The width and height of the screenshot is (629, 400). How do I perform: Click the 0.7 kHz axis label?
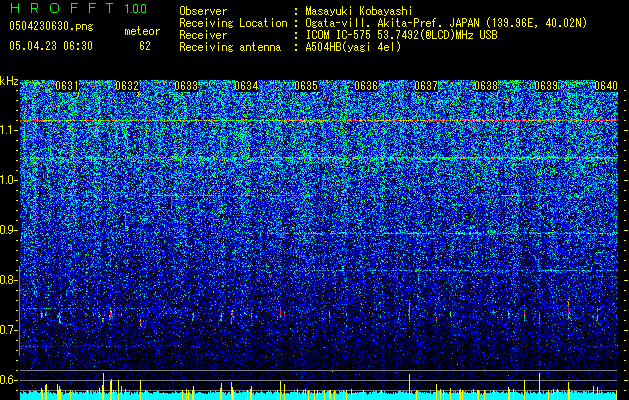coord(8,330)
